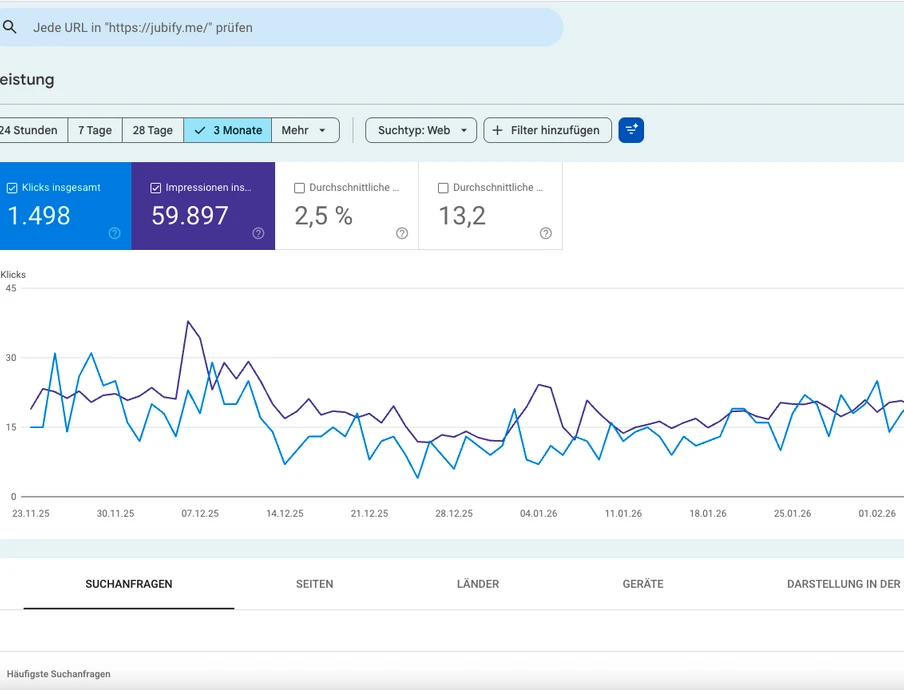Image resolution: width=904 pixels, height=690 pixels.
Task: Click the help icon on the Position card
Action: [x=545, y=233]
